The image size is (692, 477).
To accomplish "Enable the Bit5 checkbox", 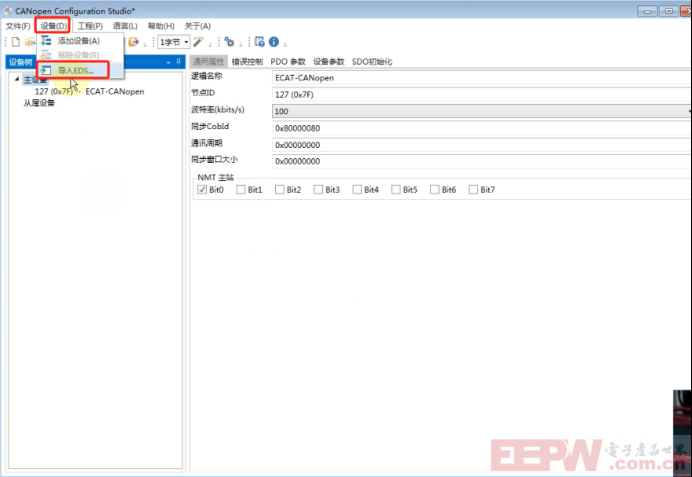I will coord(396,190).
